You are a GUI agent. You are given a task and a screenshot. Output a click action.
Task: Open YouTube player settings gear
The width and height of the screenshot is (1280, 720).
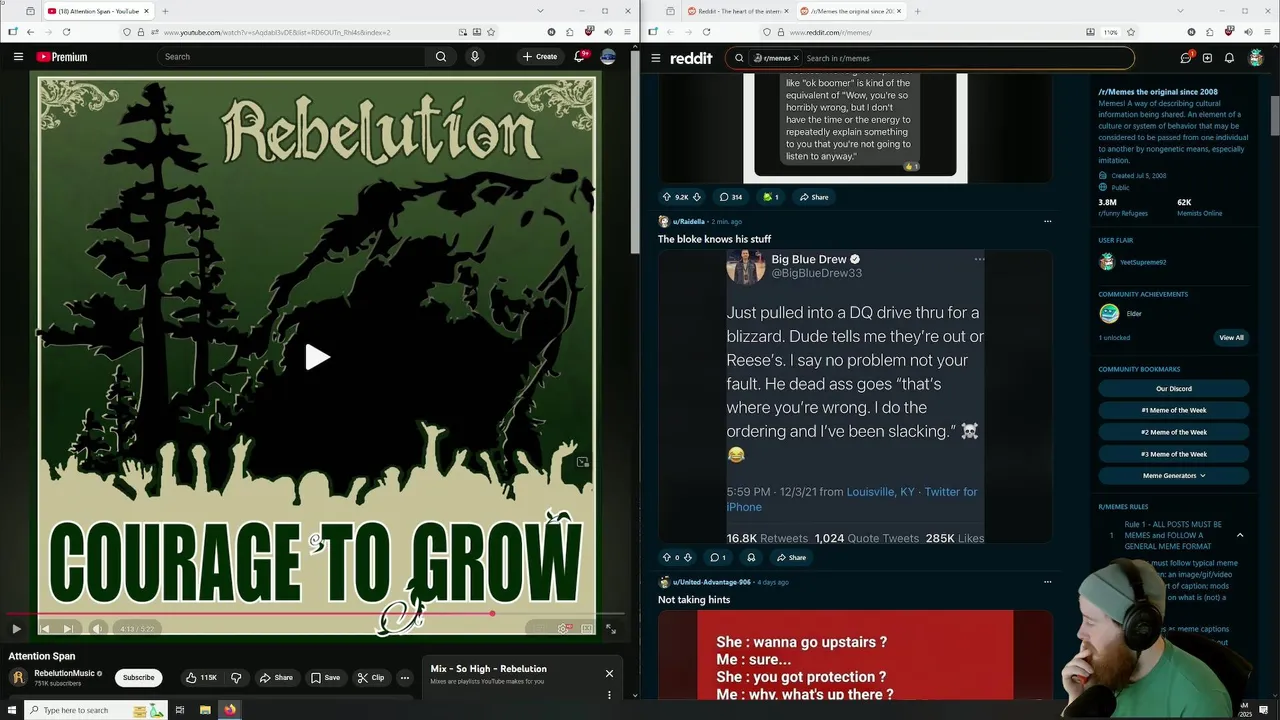563,629
